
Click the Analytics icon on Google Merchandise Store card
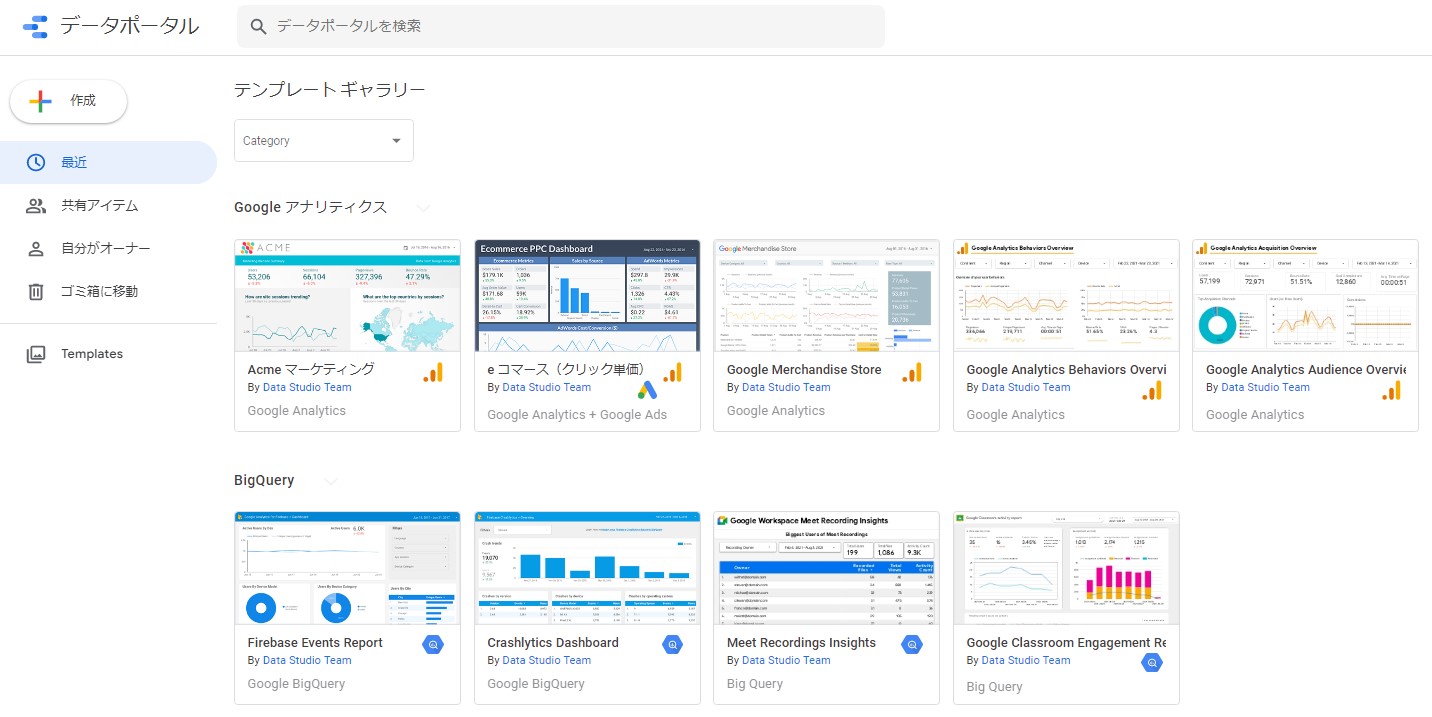(912, 372)
